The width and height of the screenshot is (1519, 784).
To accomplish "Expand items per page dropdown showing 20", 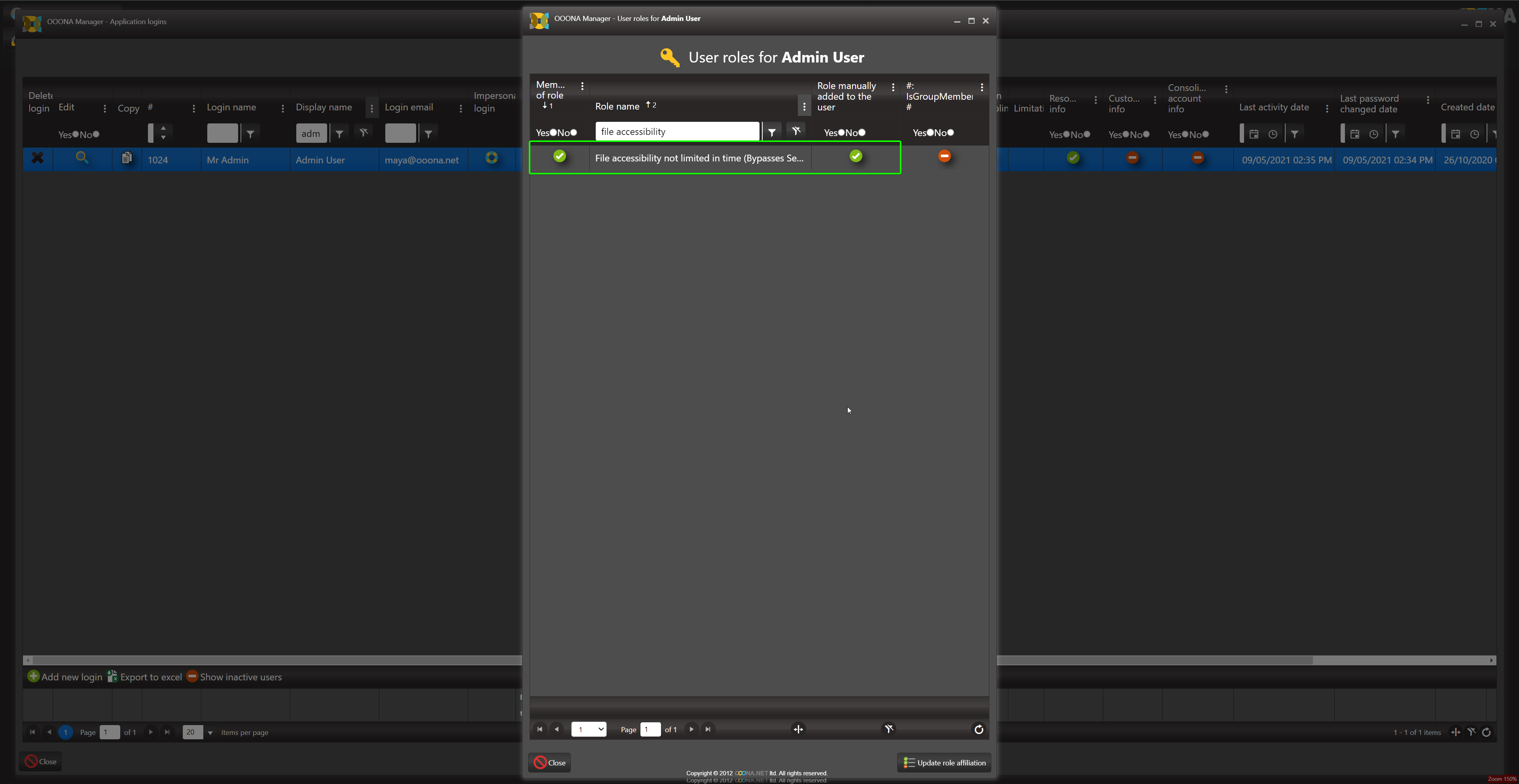I will (x=210, y=733).
